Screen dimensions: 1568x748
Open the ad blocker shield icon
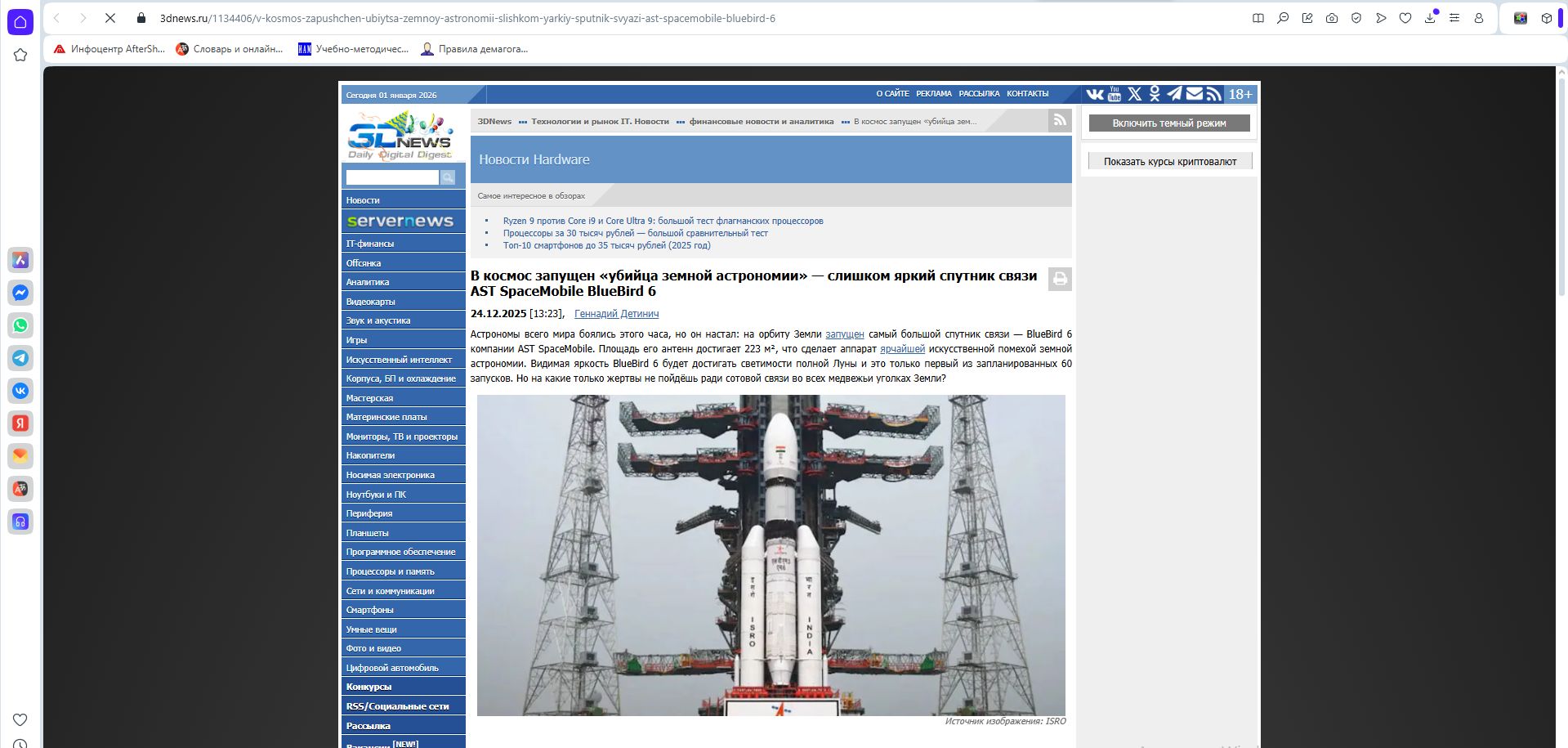pos(1356,18)
